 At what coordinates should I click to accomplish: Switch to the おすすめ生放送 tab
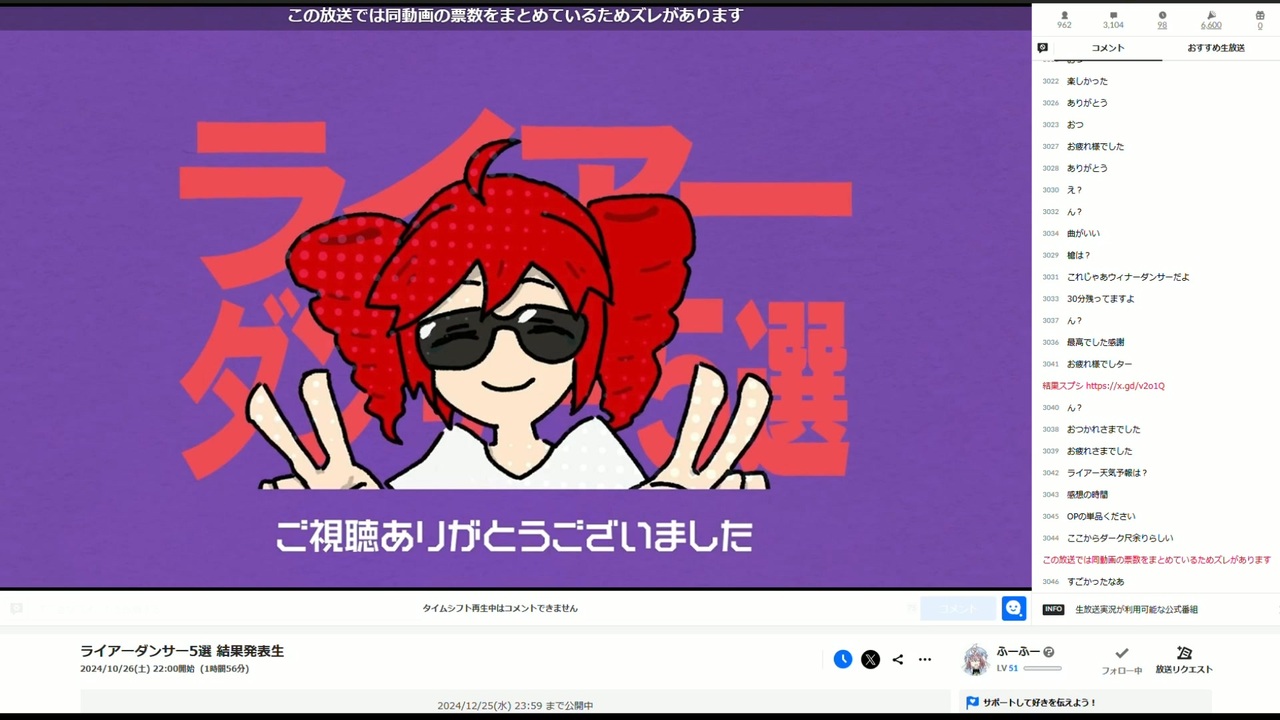coord(1216,48)
